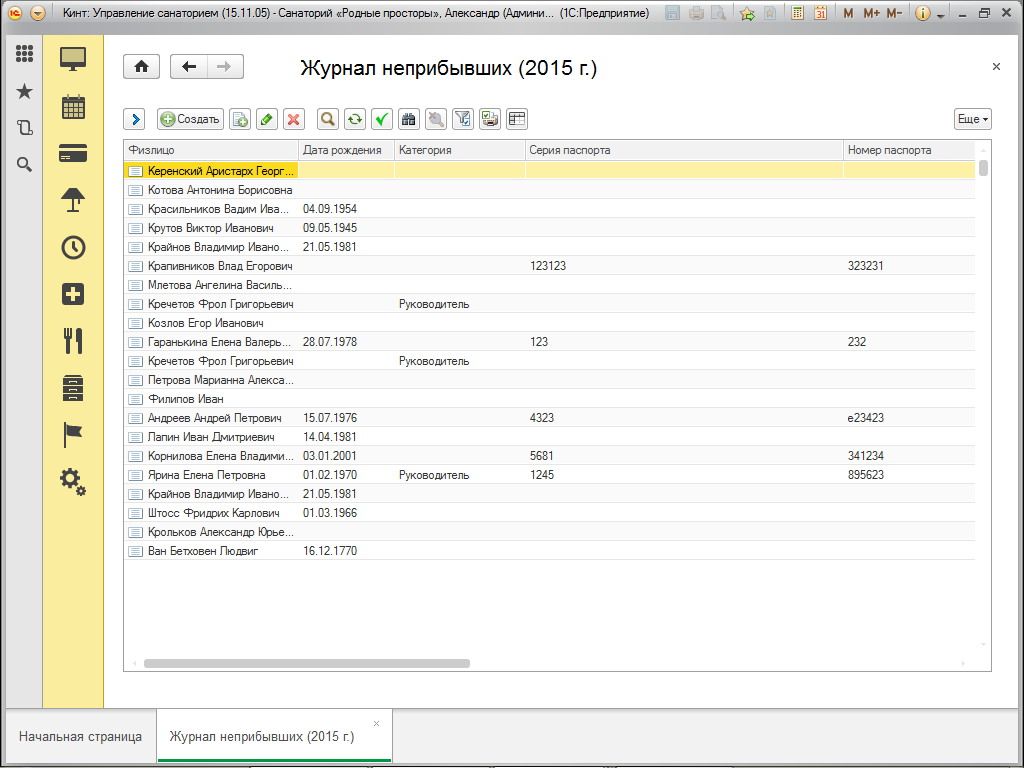This screenshot has width=1024, height=768.
Task: Click the green pencil edit icon
Action: [266, 119]
